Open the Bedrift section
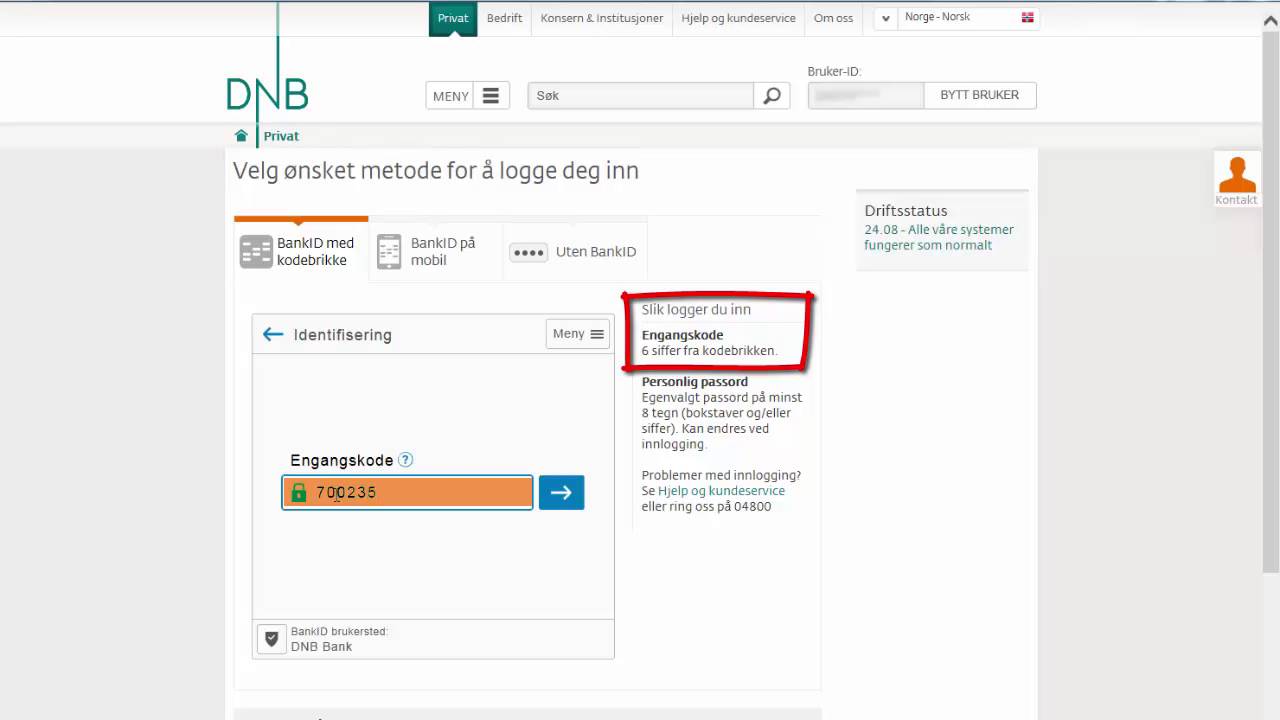1280x720 pixels. [x=505, y=18]
